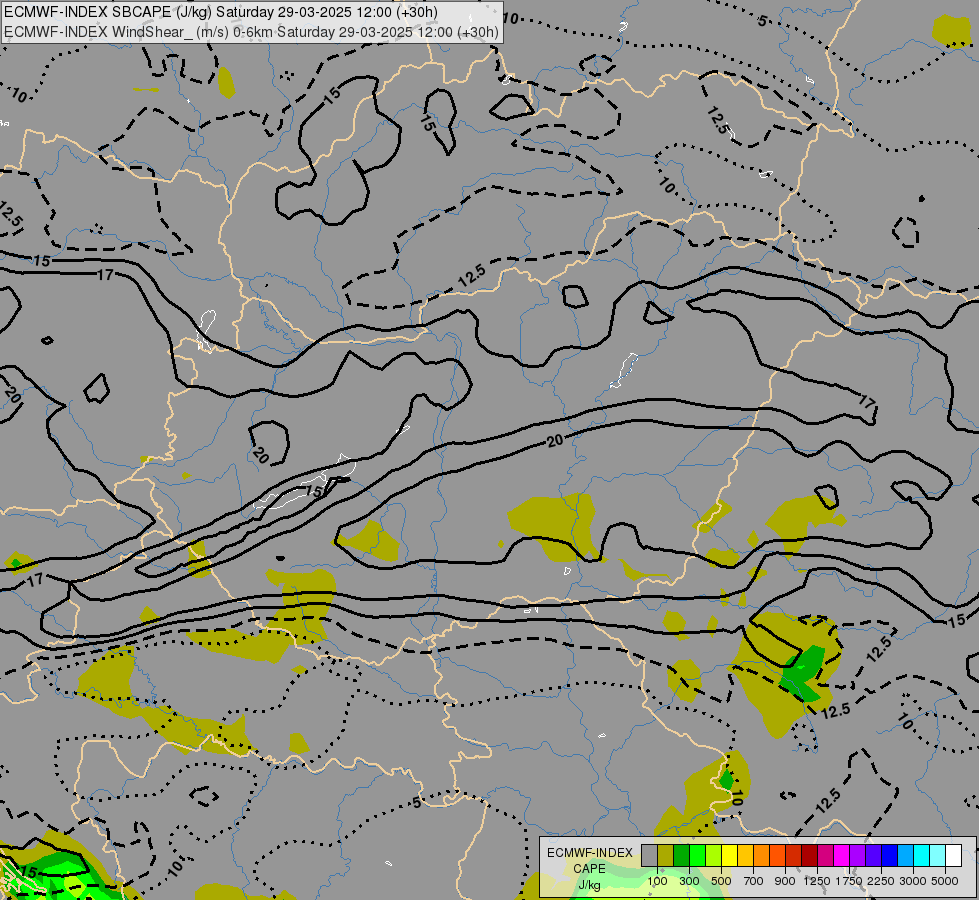
Task: Click the legend's J/kg unit label
Action: (589, 885)
